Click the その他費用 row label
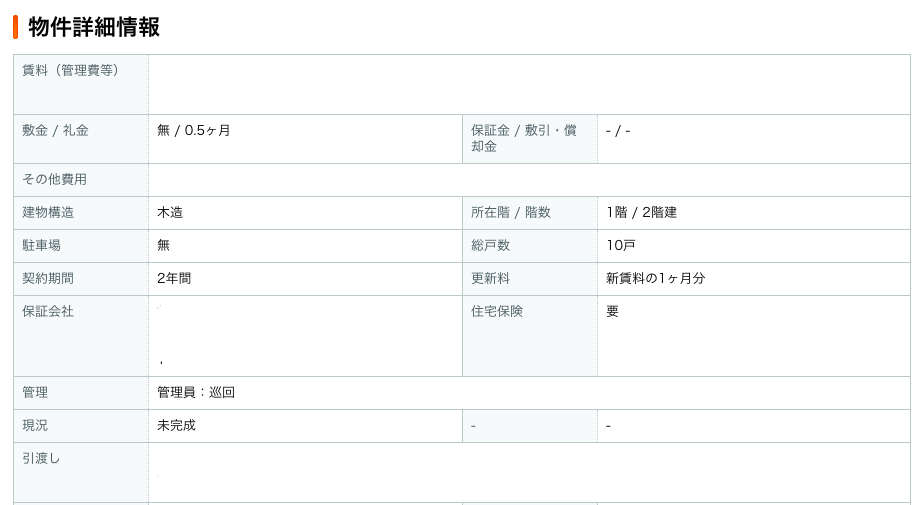Screen dimensions: 922x505 55,179
